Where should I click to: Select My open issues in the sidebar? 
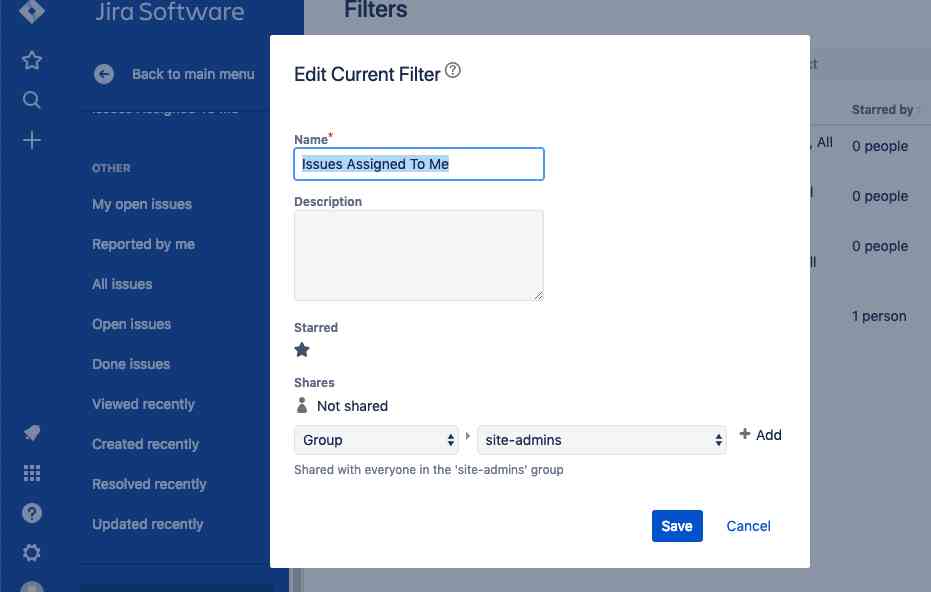(x=142, y=204)
